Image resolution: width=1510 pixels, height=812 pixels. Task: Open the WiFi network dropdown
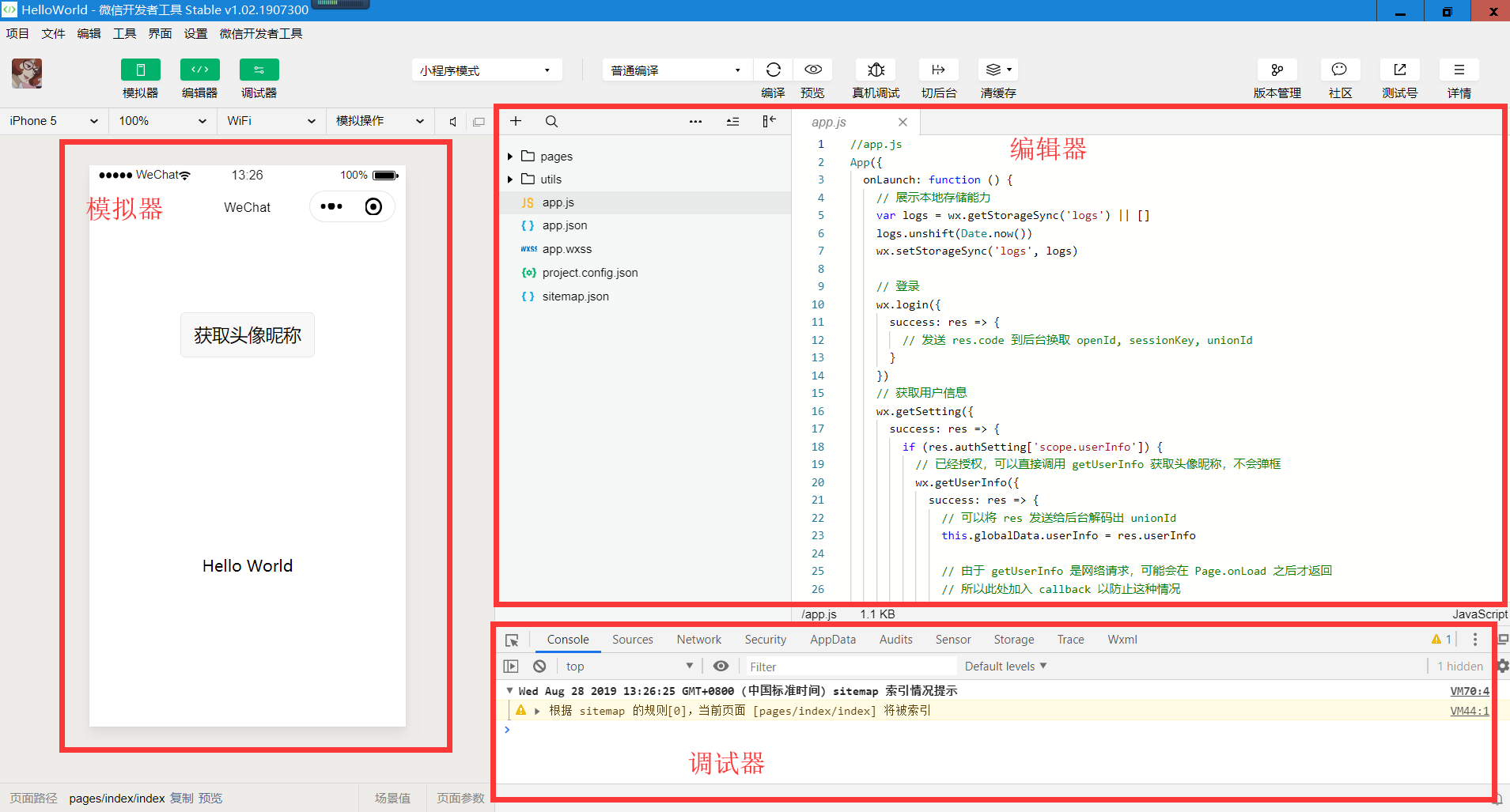click(271, 121)
